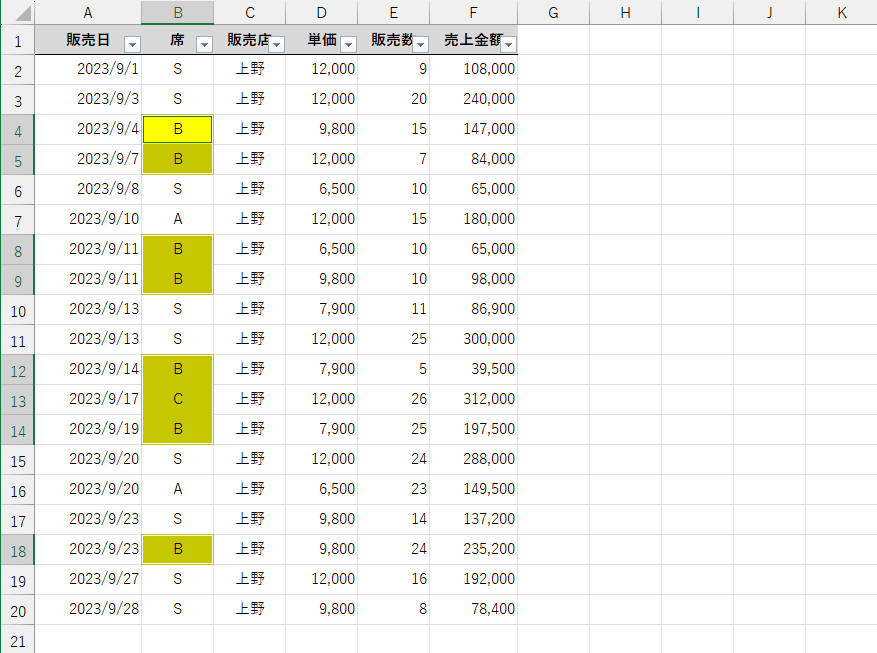Click seat cell A in row 16
The image size is (877, 653).
[x=177, y=489]
